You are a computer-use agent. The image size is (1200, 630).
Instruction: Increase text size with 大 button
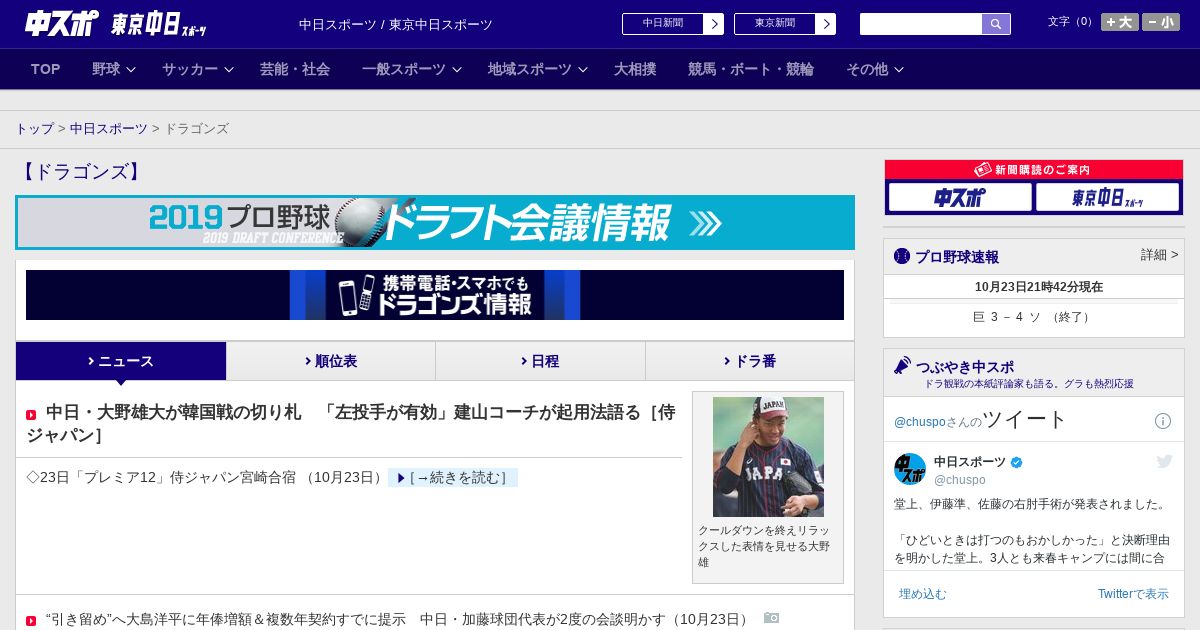tap(1120, 22)
